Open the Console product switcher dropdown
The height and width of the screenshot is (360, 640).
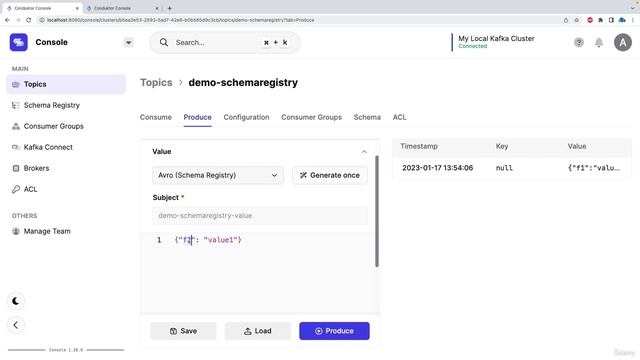point(129,42)
